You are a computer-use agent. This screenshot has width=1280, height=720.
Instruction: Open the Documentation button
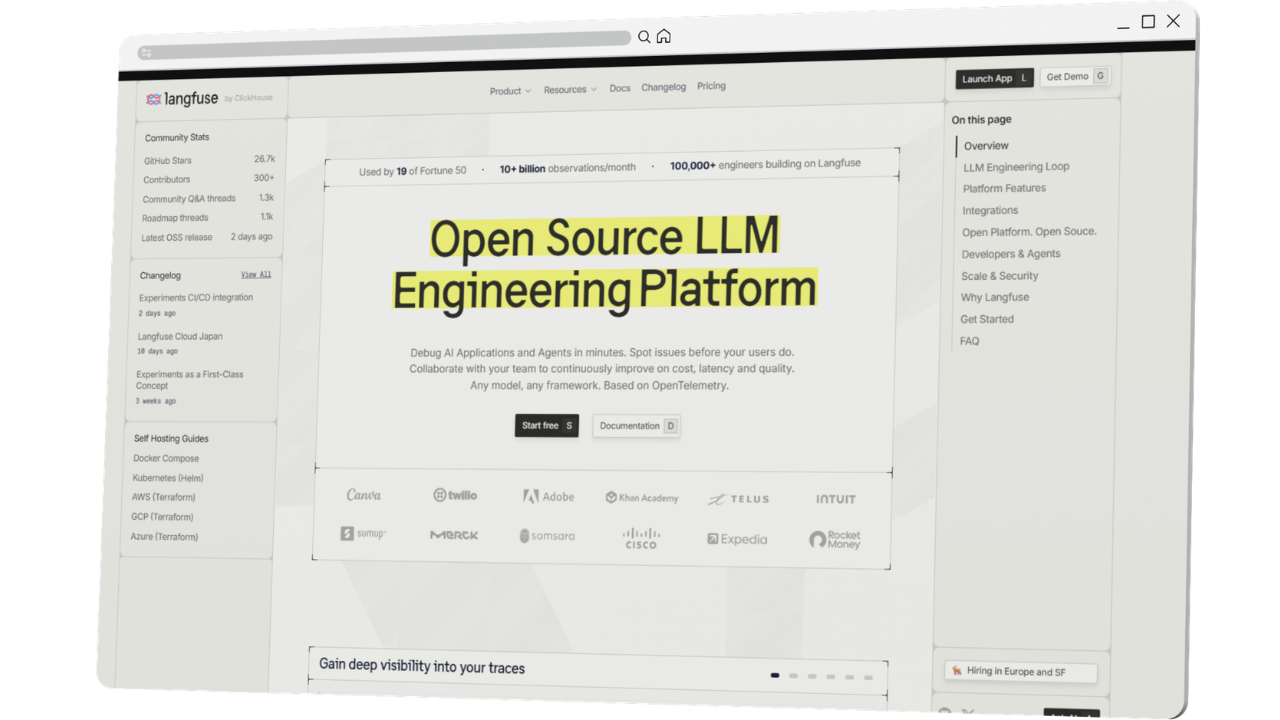637,426
